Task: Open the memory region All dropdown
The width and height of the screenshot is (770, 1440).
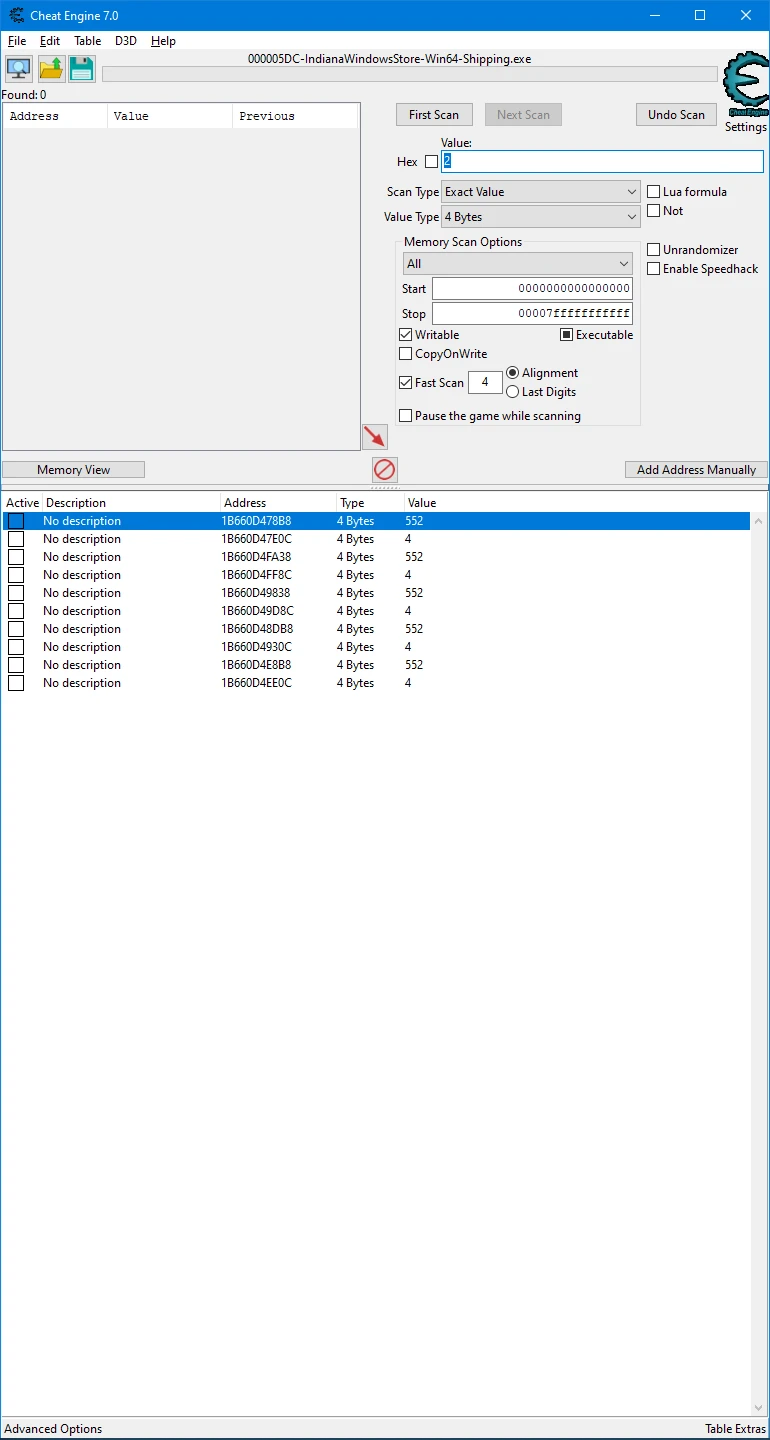Action: point(518,264)
